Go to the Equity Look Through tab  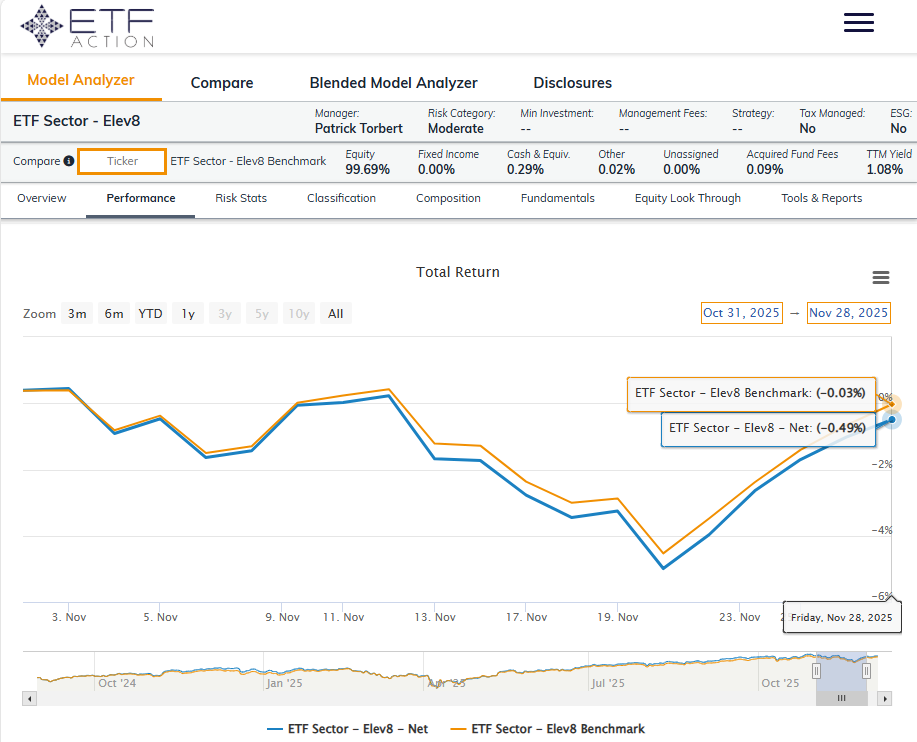click(x=687, y=198)
